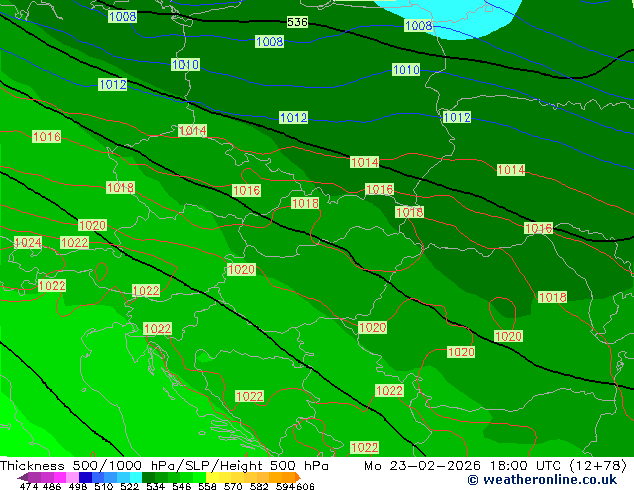Click legend value 570
This screenshot has height=490, width=634.
pyautogui.click(x=233, y=486)
